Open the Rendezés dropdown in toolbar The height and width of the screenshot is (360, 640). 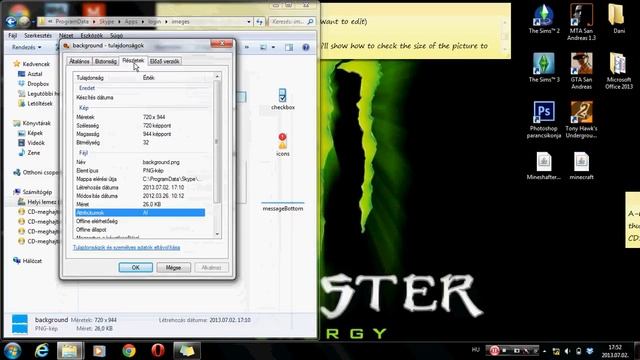click(26, 47)
